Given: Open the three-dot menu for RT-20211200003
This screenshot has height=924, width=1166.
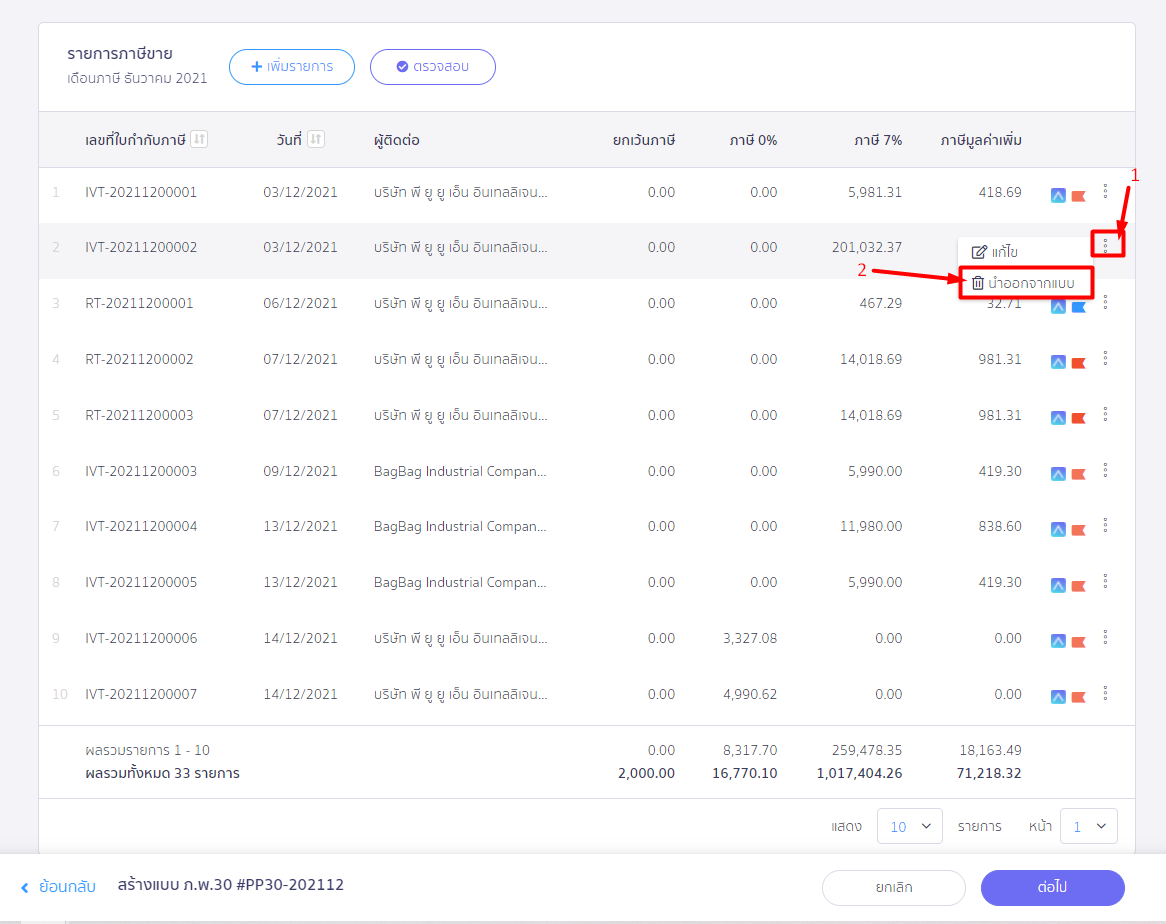Looking at the screenshot, I should (1105, 414).
